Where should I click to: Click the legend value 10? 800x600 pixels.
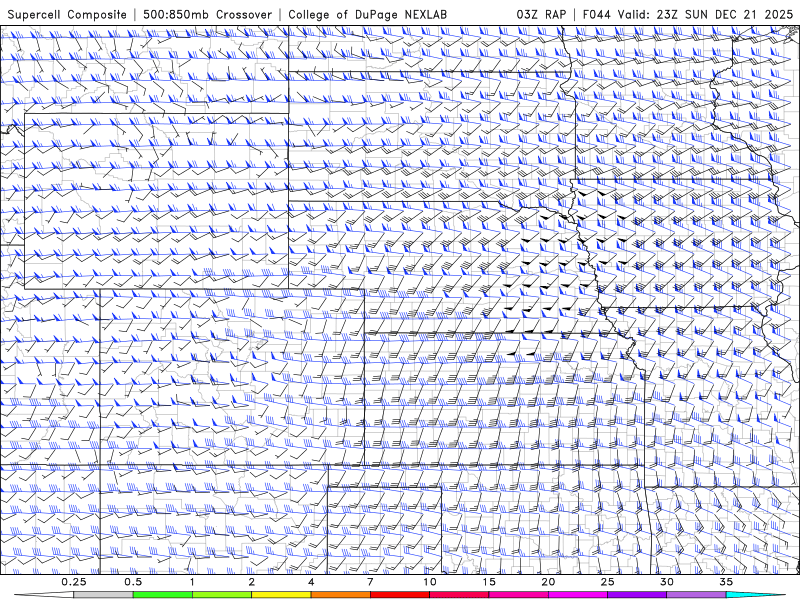[x=430, y=582]
